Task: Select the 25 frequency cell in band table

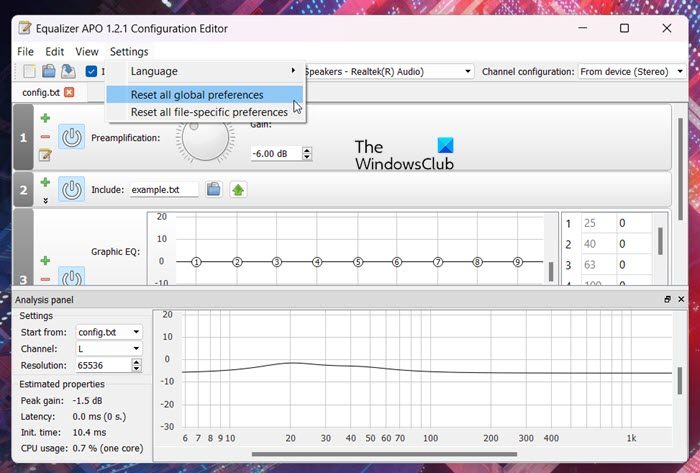Action: coord(598,223)
